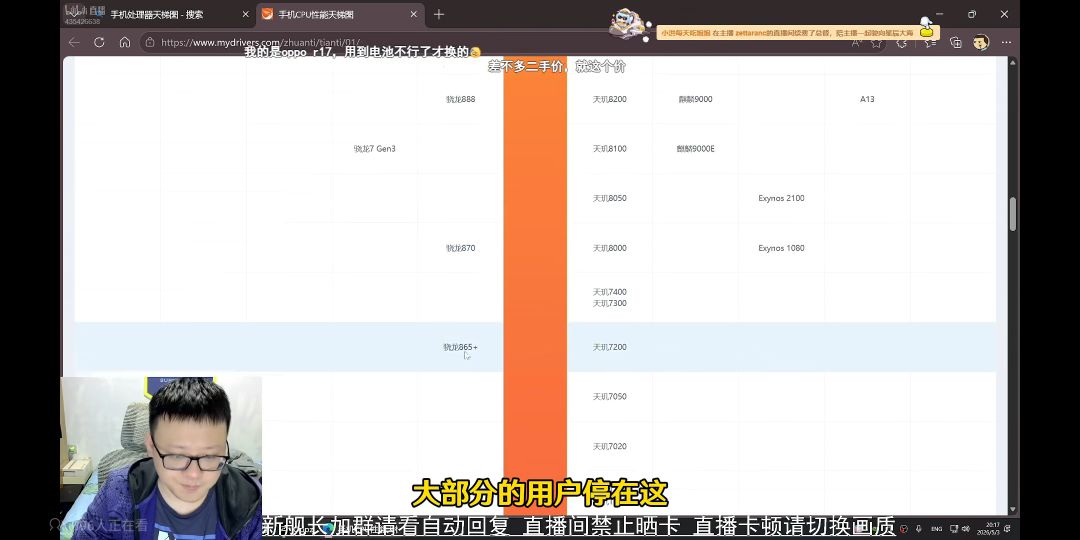Image resolution: width=1080 pixels, height=540 pixels.
Task: Go back using browser back arrow
Action: click(74, 42)
